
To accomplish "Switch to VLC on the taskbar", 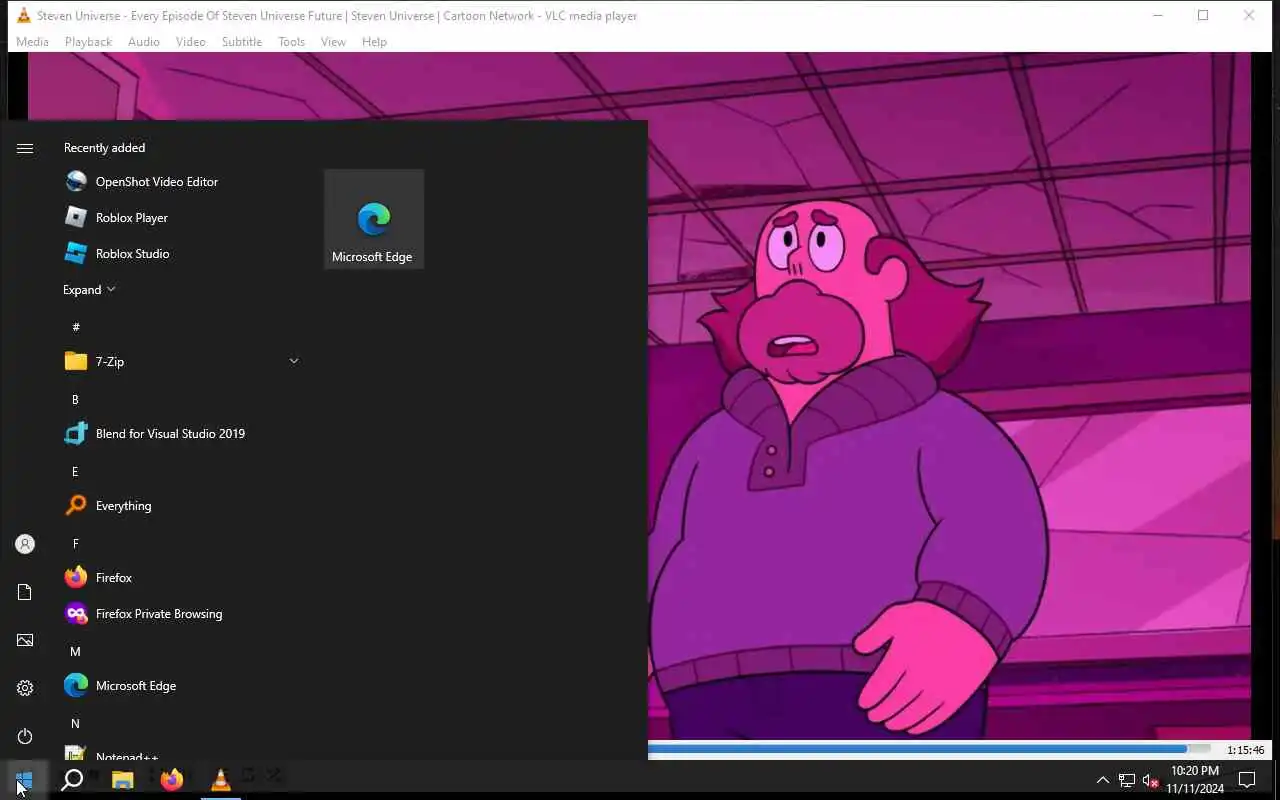I will [x=221, y=780].
